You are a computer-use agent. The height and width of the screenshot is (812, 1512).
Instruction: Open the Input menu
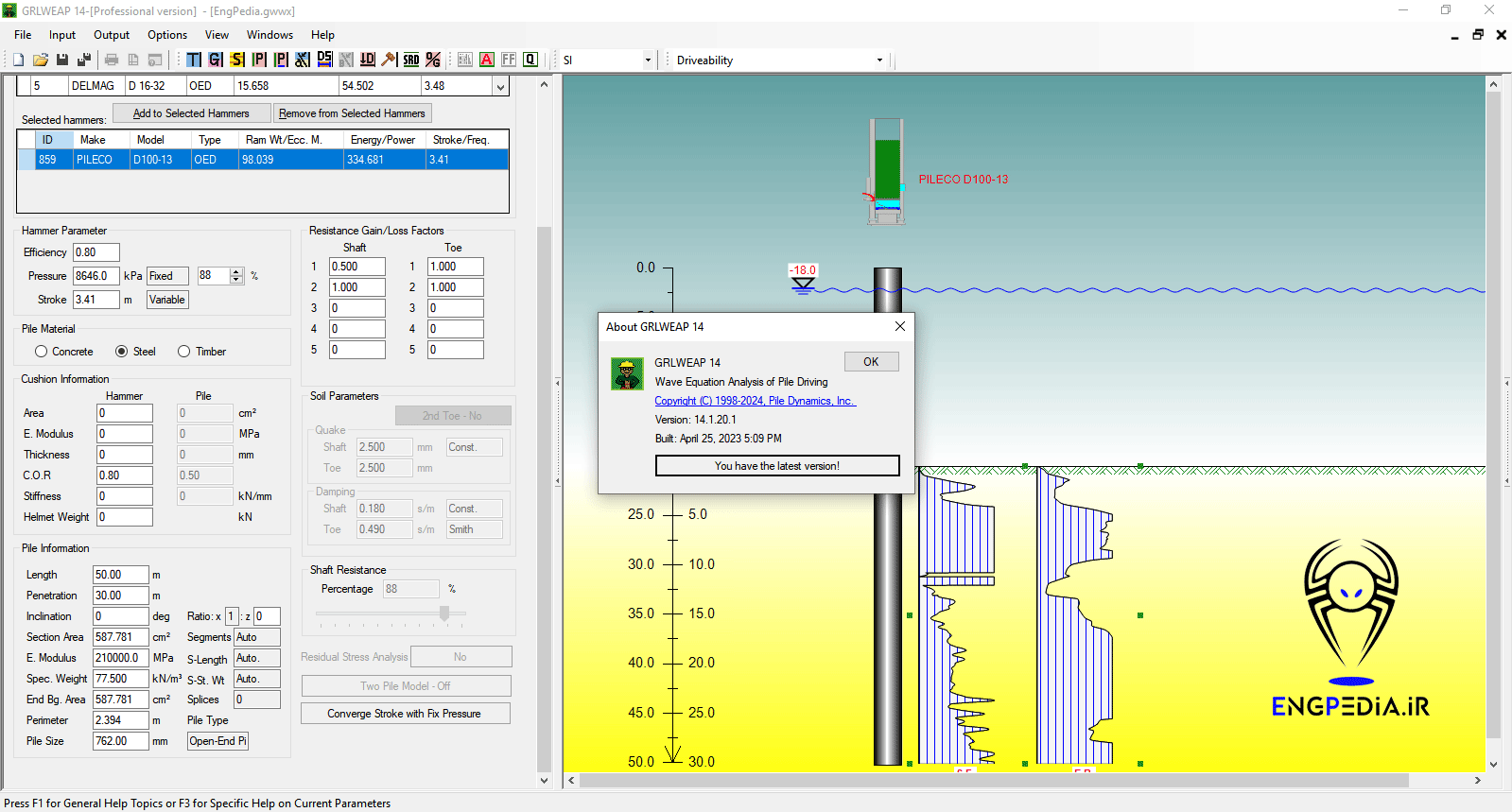(x=62, y=35)
